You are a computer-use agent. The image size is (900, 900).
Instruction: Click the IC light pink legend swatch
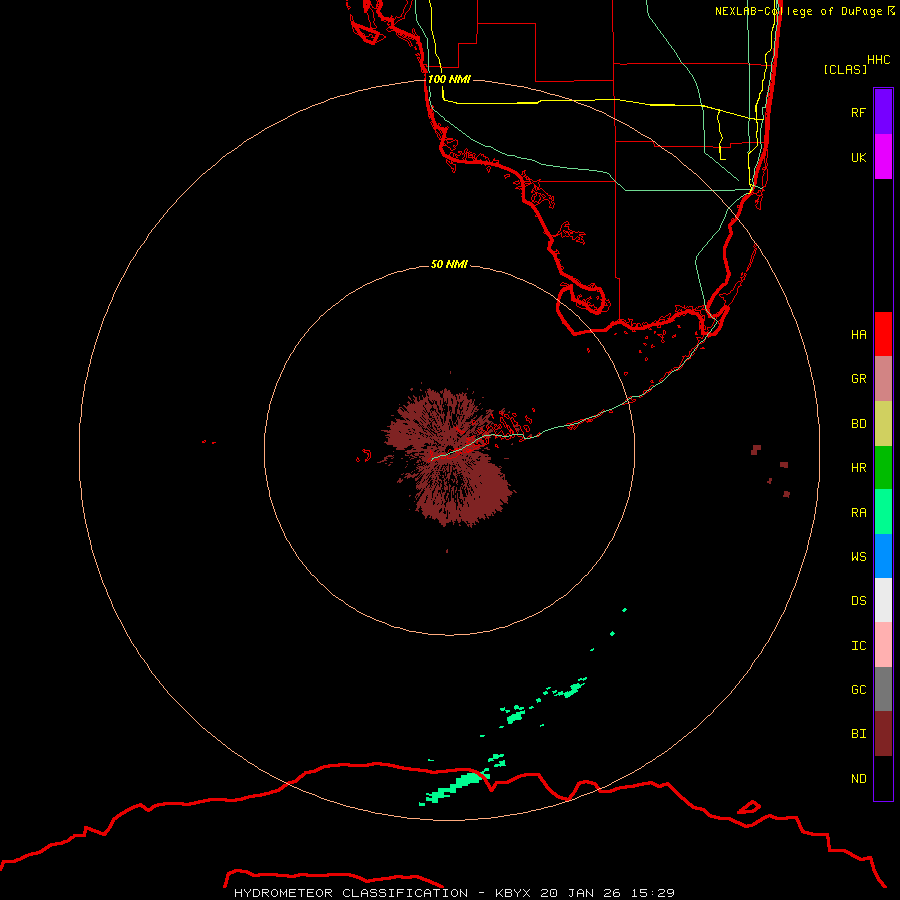point(883,645)
